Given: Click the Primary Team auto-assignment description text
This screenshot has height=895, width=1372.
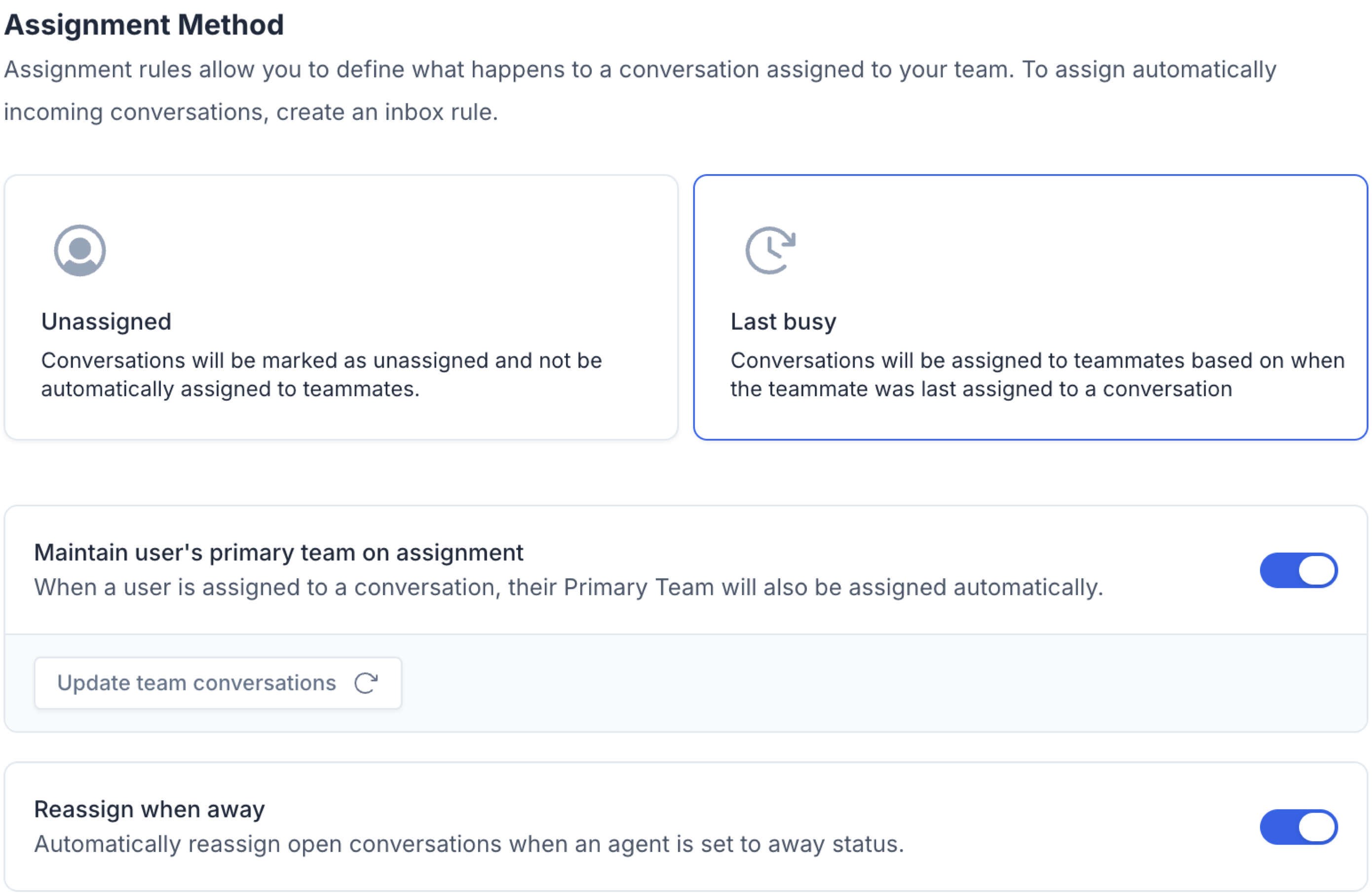Looking at the screenshot, I should [x=568, y=588].
